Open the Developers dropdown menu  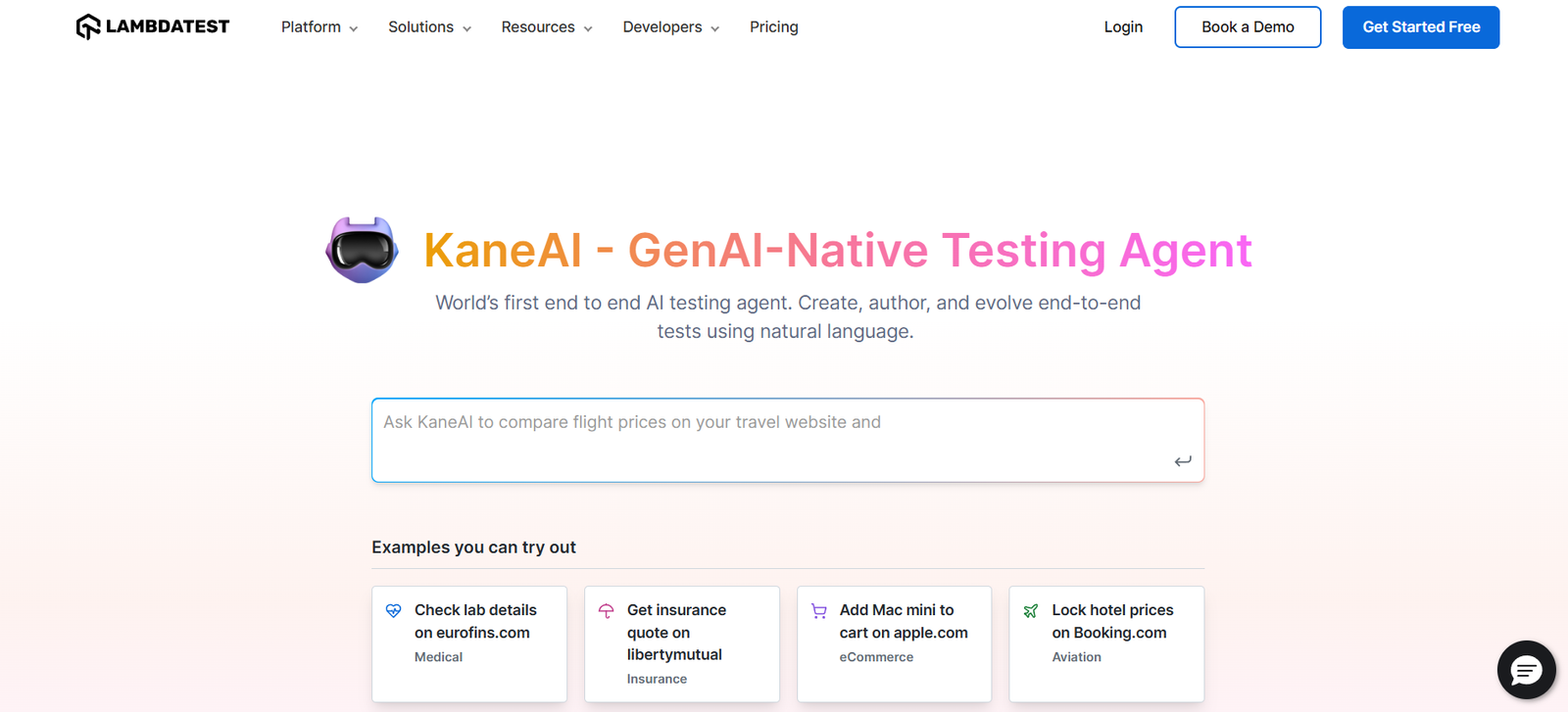point(670,27)
